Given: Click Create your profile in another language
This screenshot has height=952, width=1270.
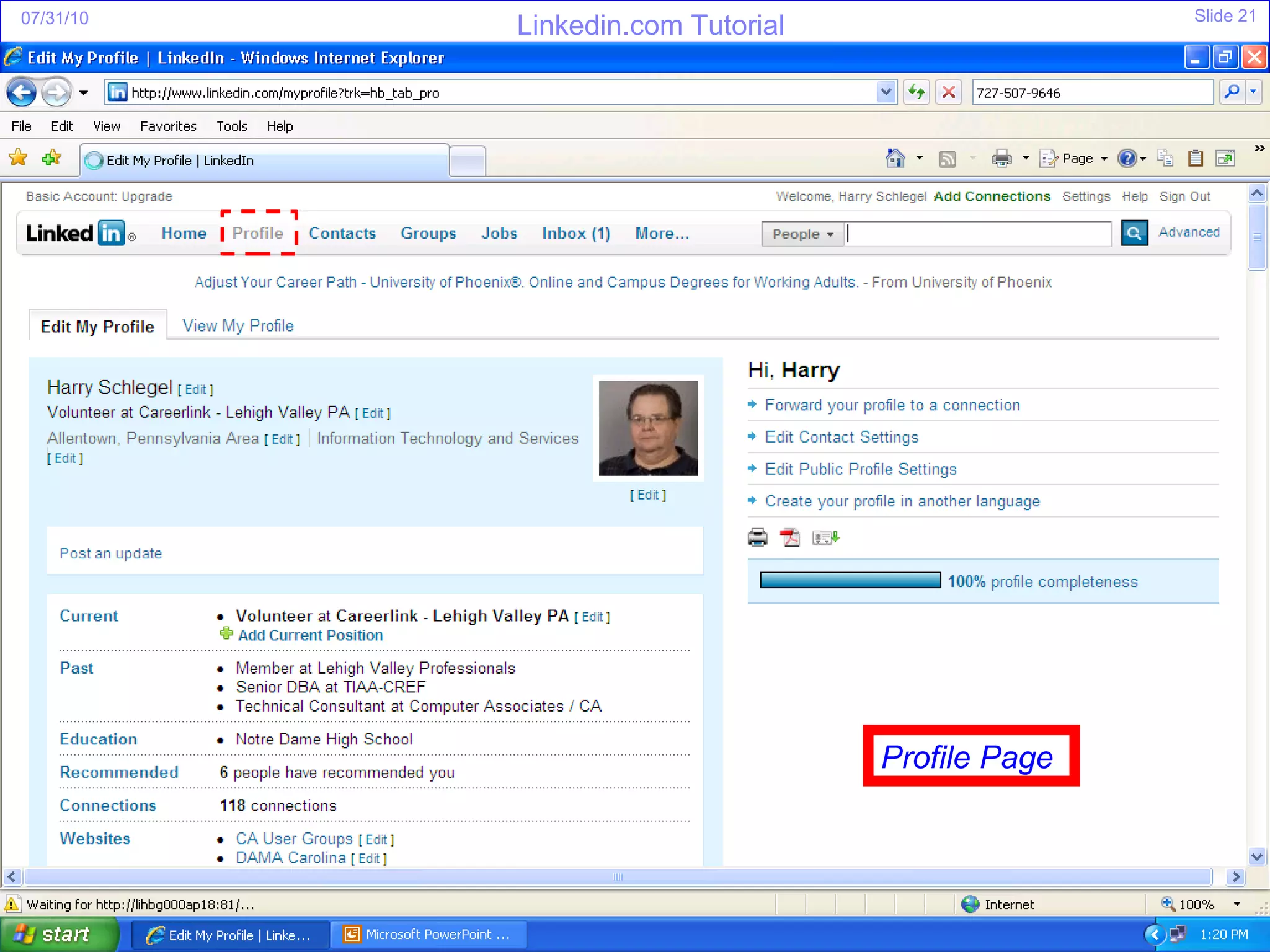Looking at the screenshot, I should pyautogui.click(x=902, y=501).
